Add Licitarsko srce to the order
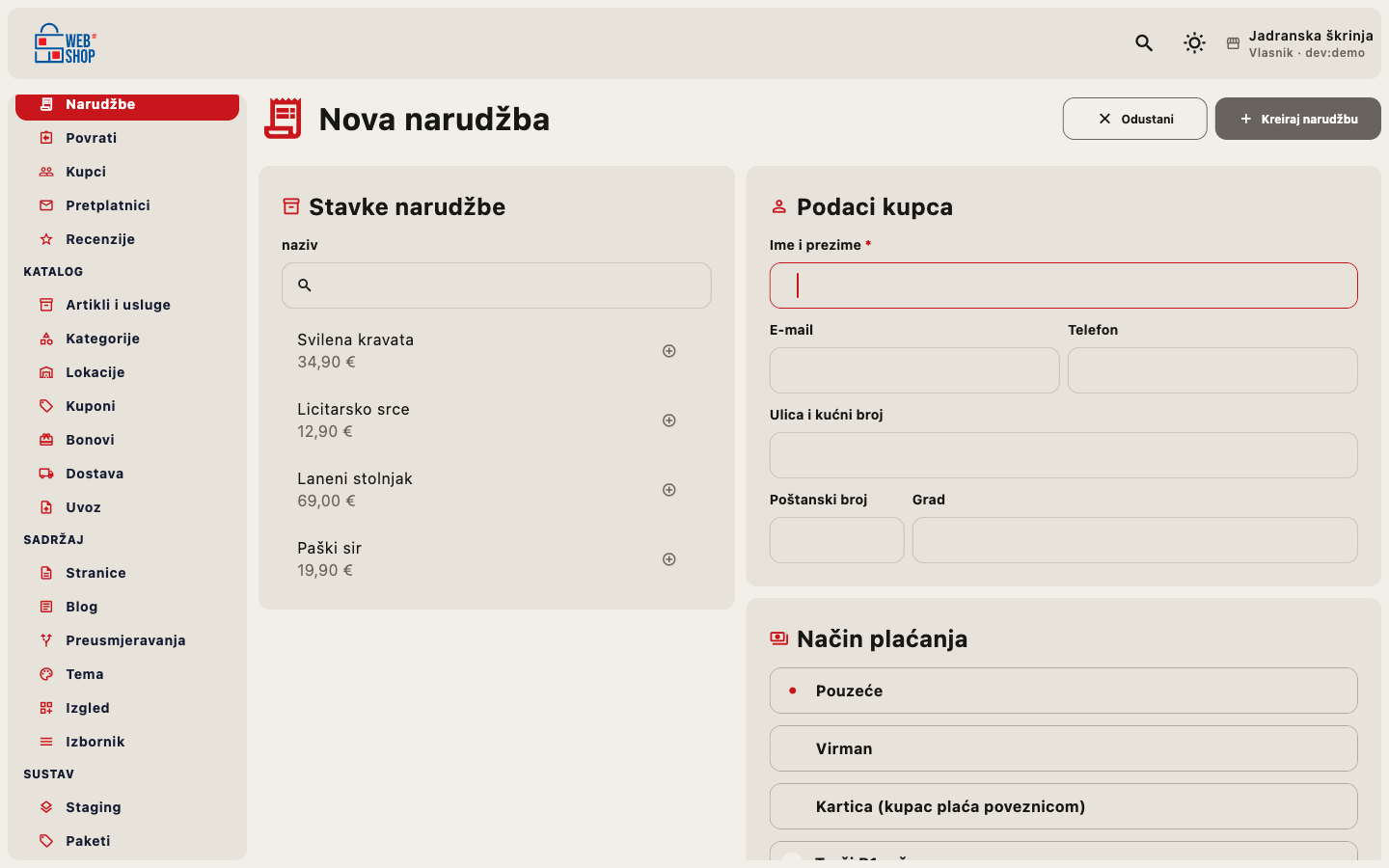Viewport: 1389px width, 868px height. [669, 420]
